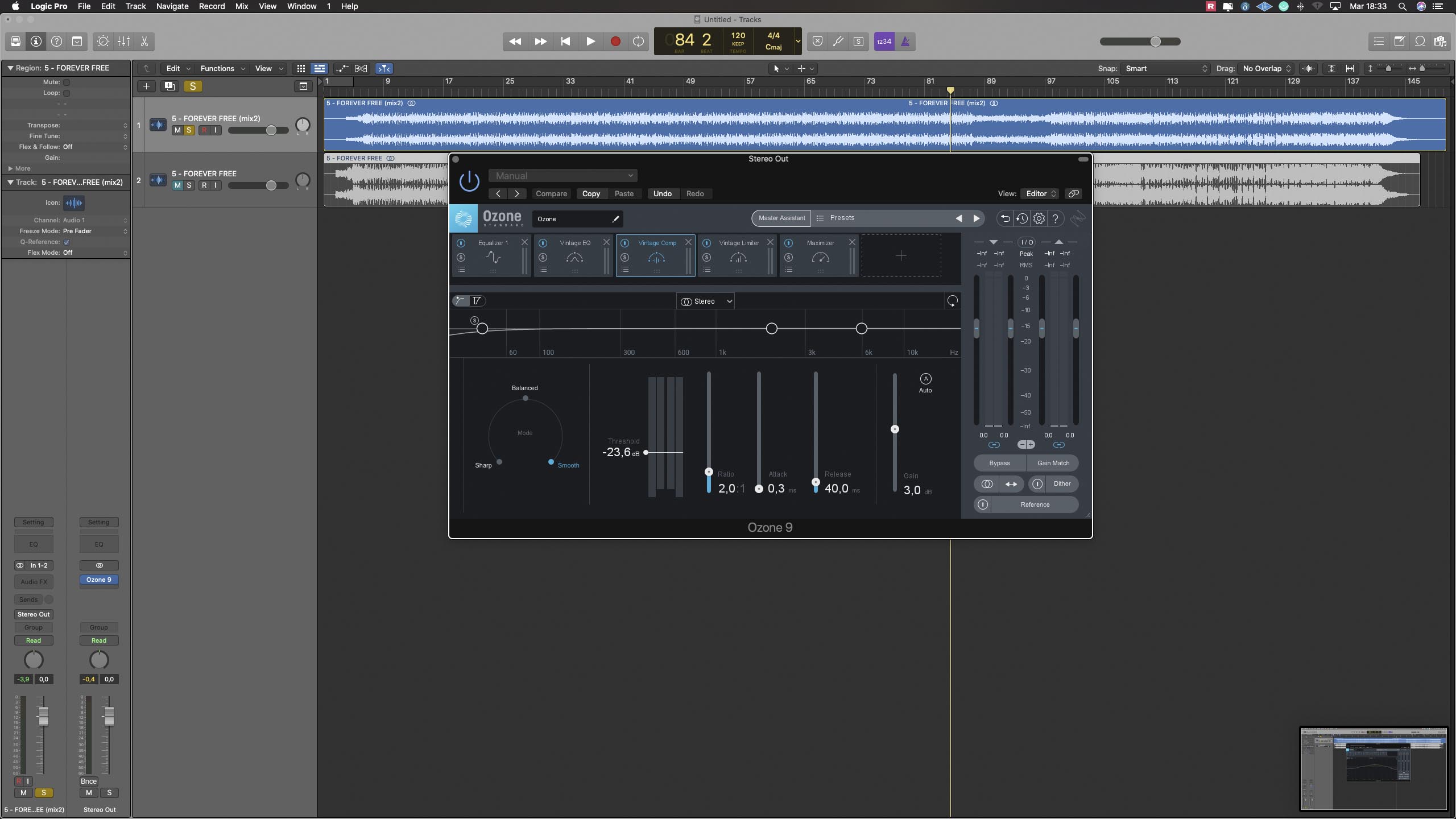The height and width of the screenshot is (819, 1456).
Task: Click the compressor Gain slider handle
Action: point(895,429)
